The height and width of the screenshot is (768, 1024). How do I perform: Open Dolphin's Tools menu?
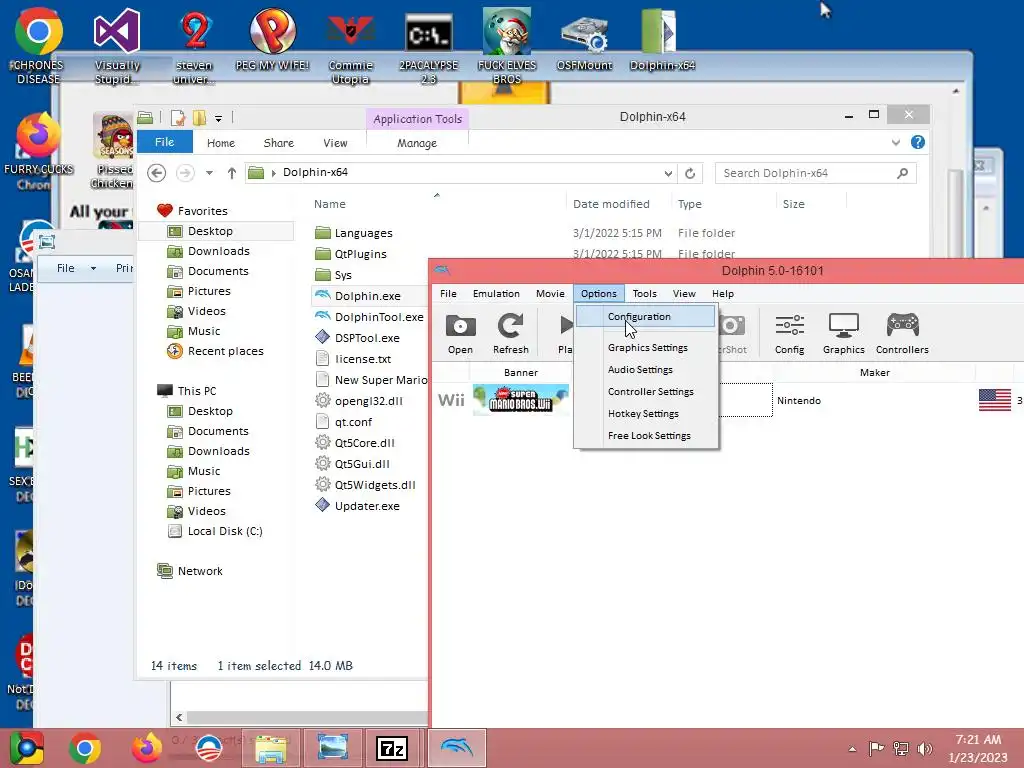(644, 294)
